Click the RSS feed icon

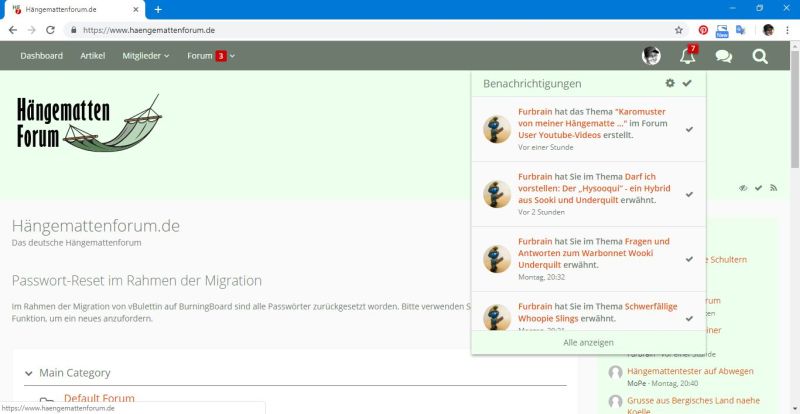click(773, 188)
